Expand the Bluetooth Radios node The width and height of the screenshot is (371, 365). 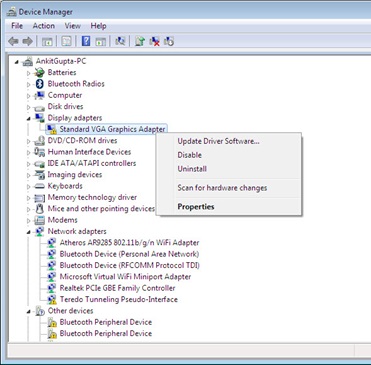[x=28, y=84]
